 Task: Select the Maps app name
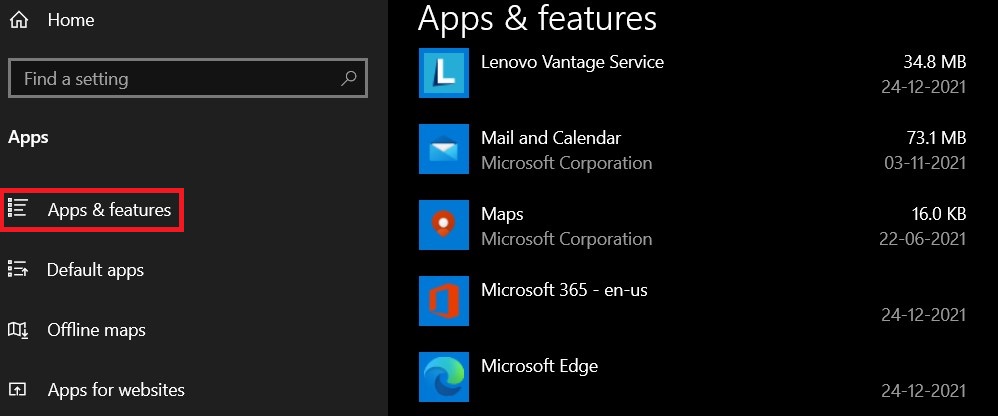[502, 214]
